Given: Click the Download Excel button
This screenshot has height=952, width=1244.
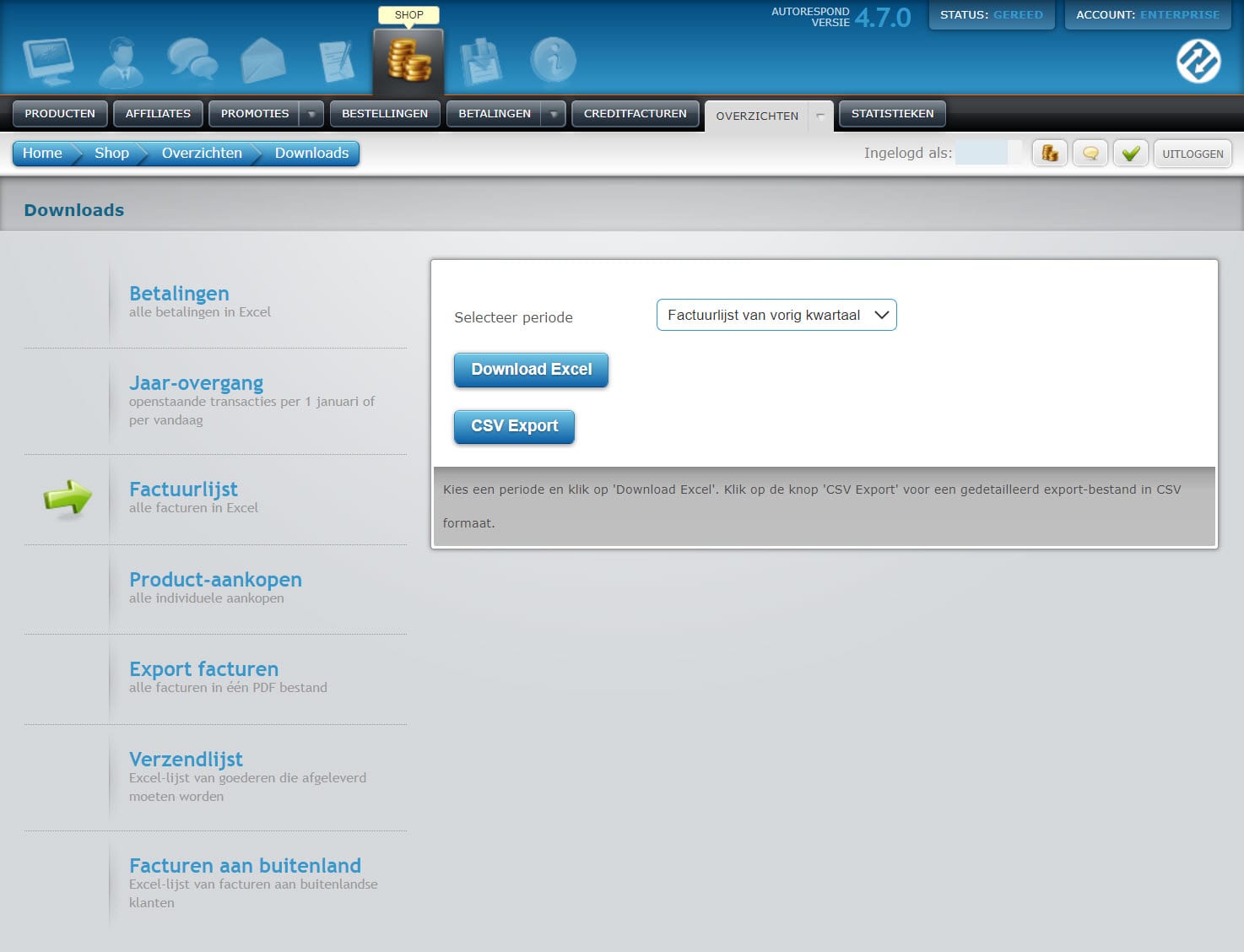Looking at the screenshot, I should [x=531, y=370].
